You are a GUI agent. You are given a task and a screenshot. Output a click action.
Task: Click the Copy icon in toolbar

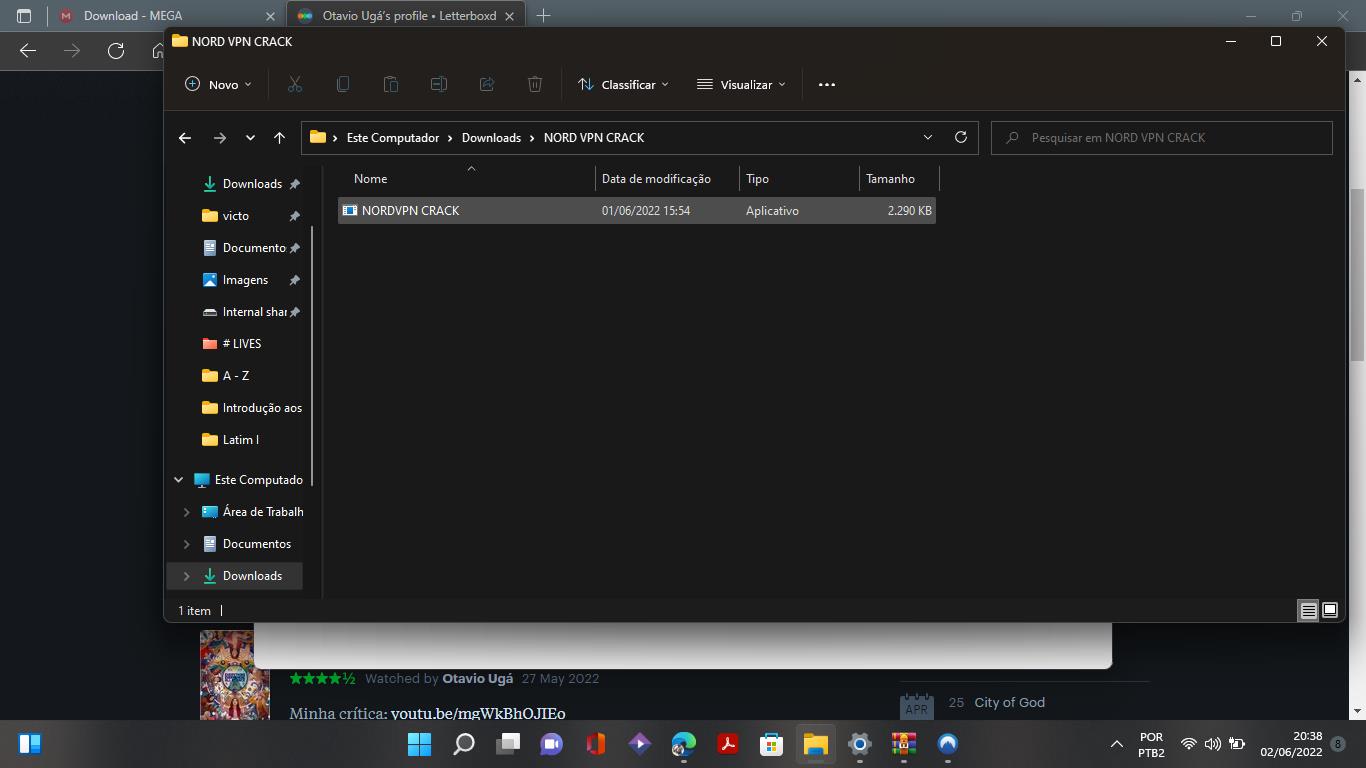(x=343, y=85)
